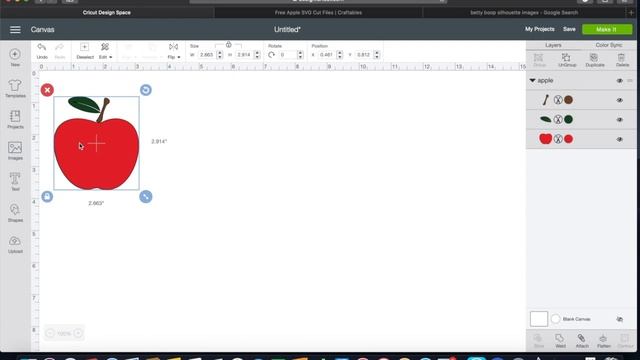Click the rotate handle on apple selection
The height and width of the screenshot is (360, 640).
click(x=146, y=90)
